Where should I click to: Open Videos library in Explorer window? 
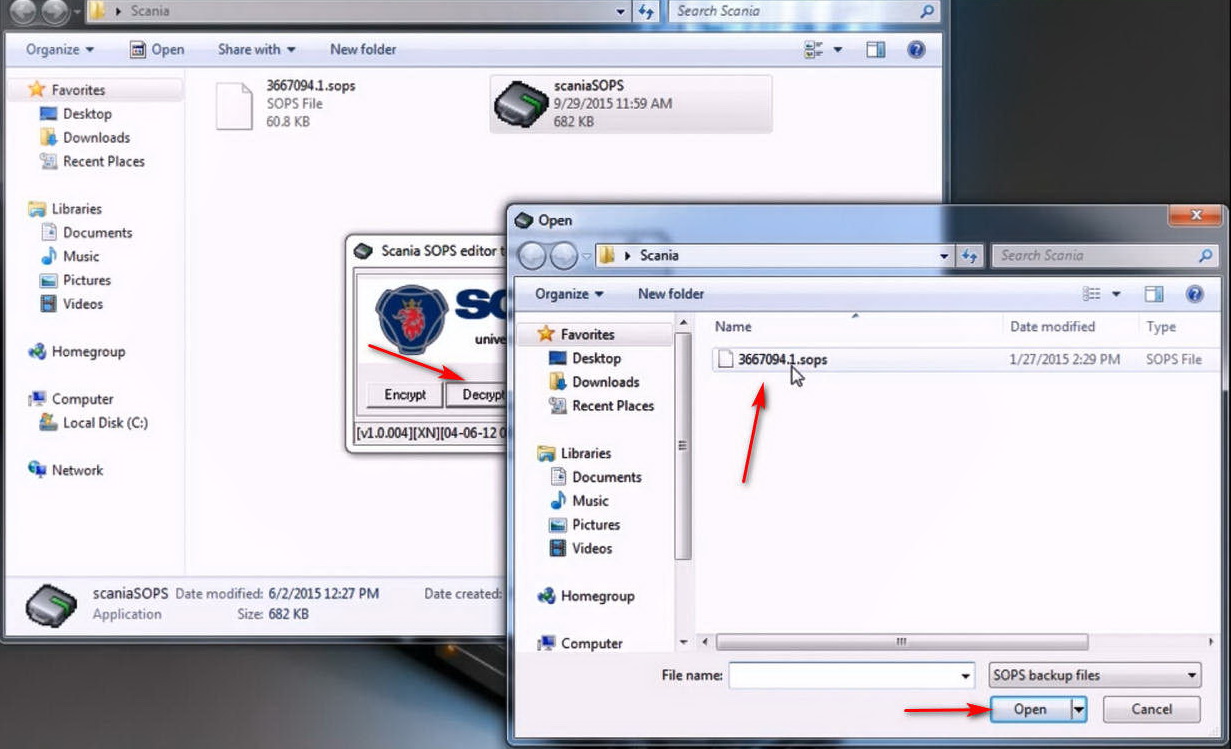coord(83,304)
